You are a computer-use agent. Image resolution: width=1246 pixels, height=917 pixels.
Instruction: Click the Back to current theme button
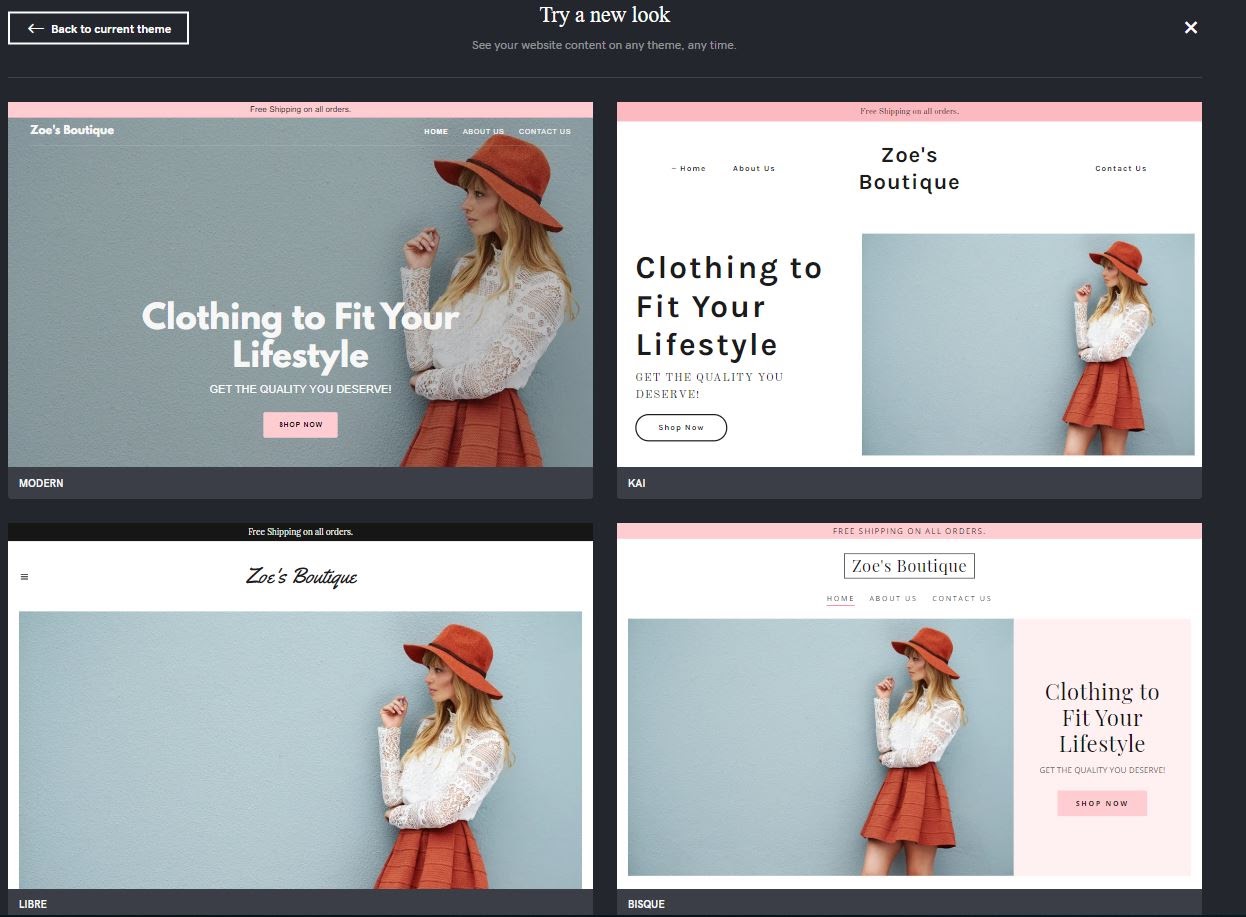[98, 28]
